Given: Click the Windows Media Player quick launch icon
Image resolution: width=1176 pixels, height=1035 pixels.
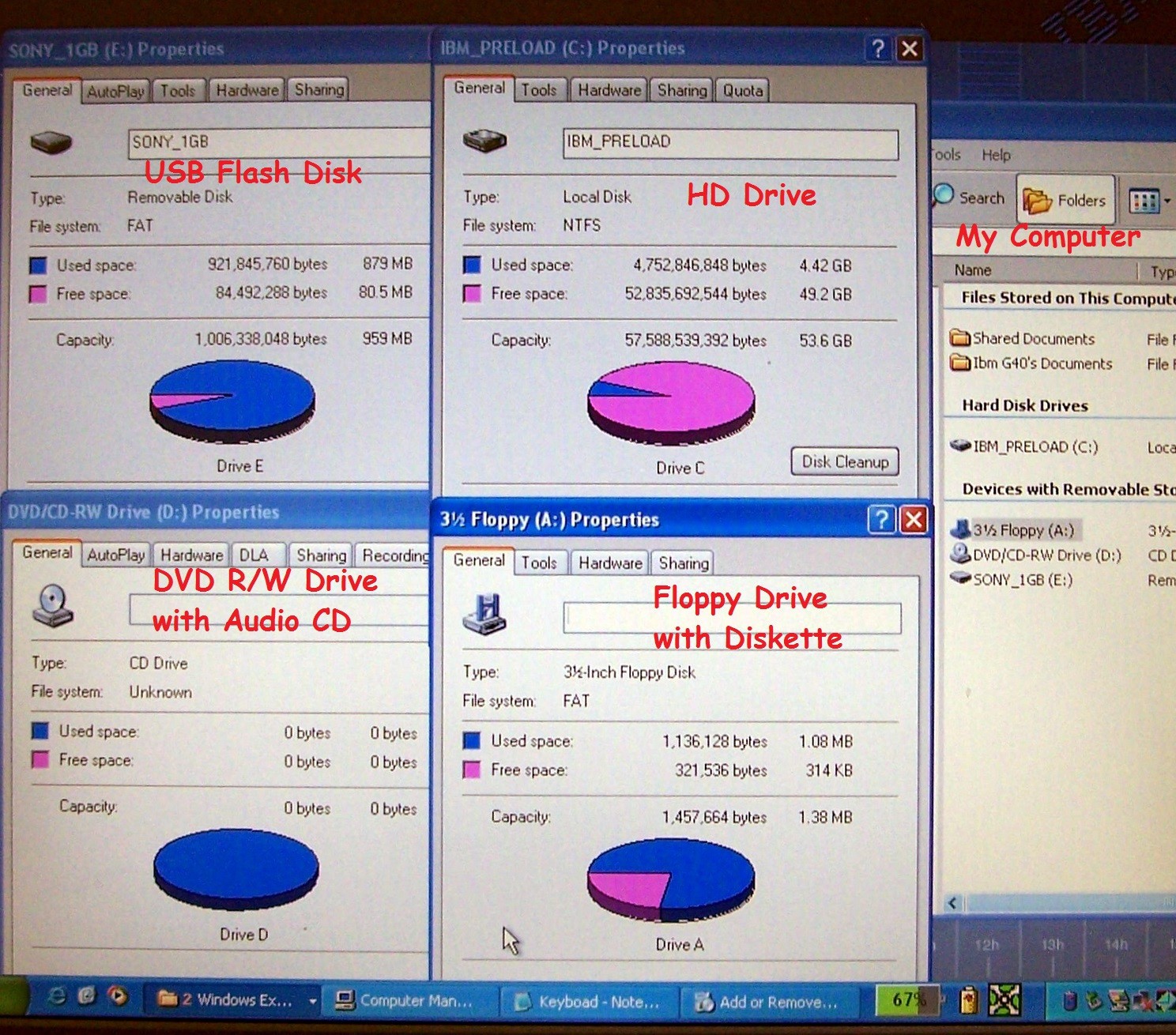Looking at the screenshot, I should pyautogui.click(x=119, y=995).
